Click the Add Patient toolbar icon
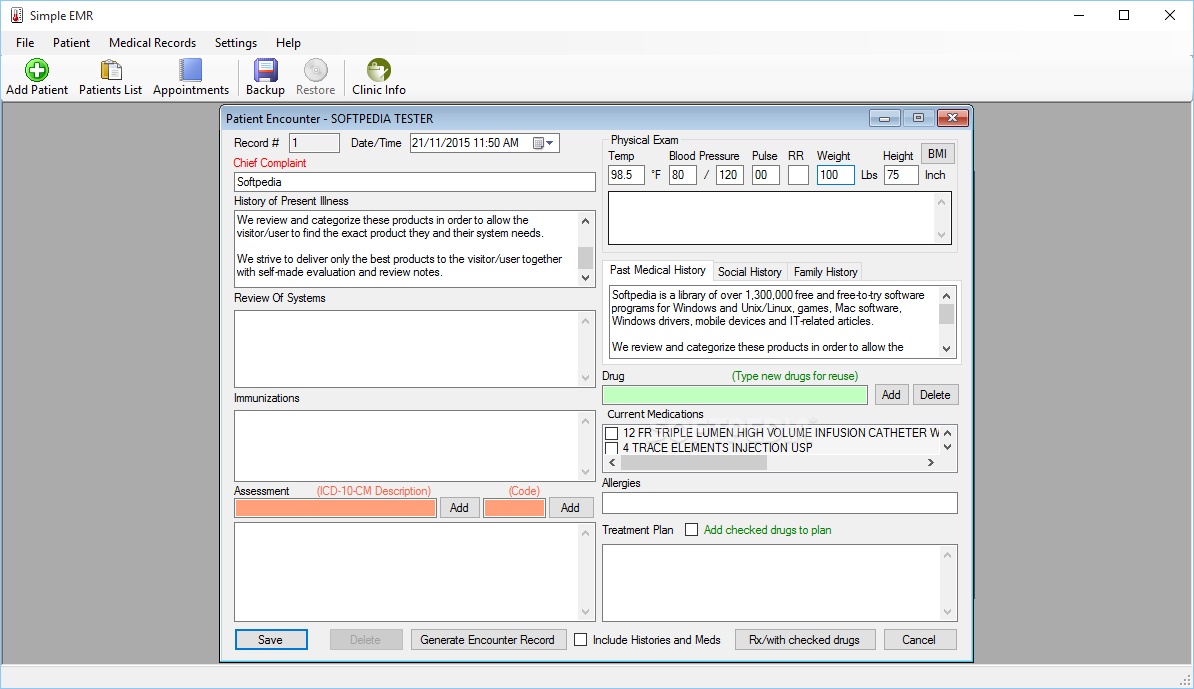 pyautogui.click(x=37, y=70)
